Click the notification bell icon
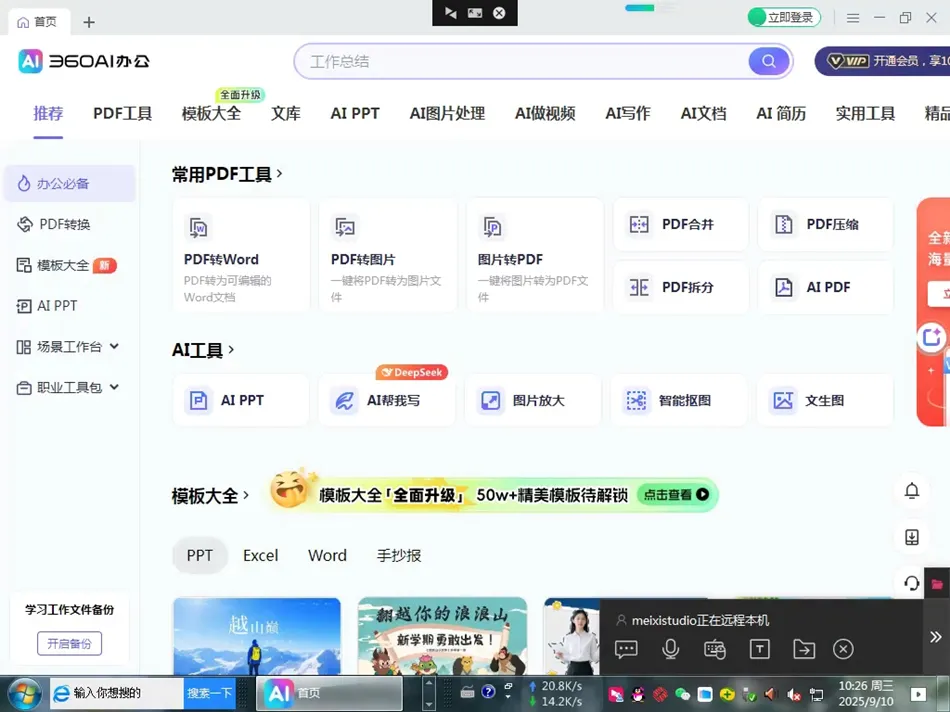The width and height of the screenshot is (950, 712). [x=912, y=491]
